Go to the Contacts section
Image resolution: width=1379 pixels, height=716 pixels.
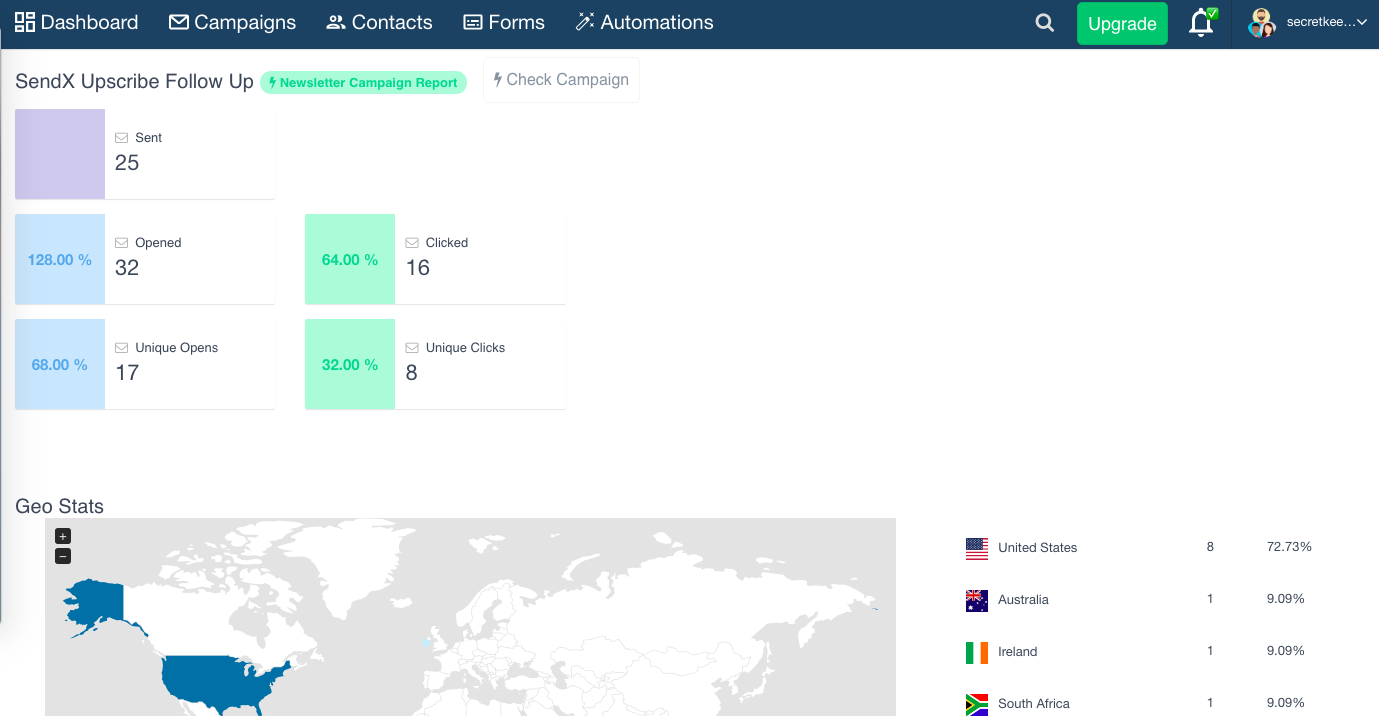pos(379,22)
